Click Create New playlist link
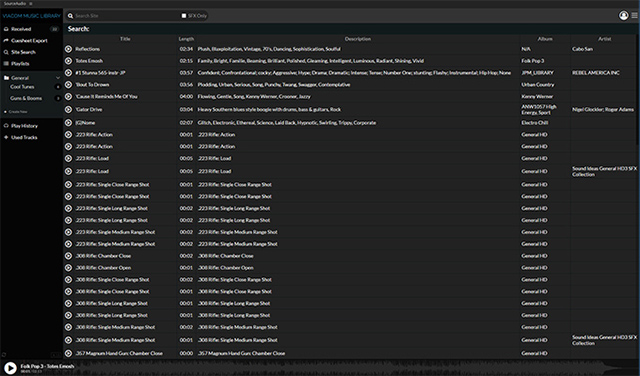The image size is (640, 376). coord(18,111)
